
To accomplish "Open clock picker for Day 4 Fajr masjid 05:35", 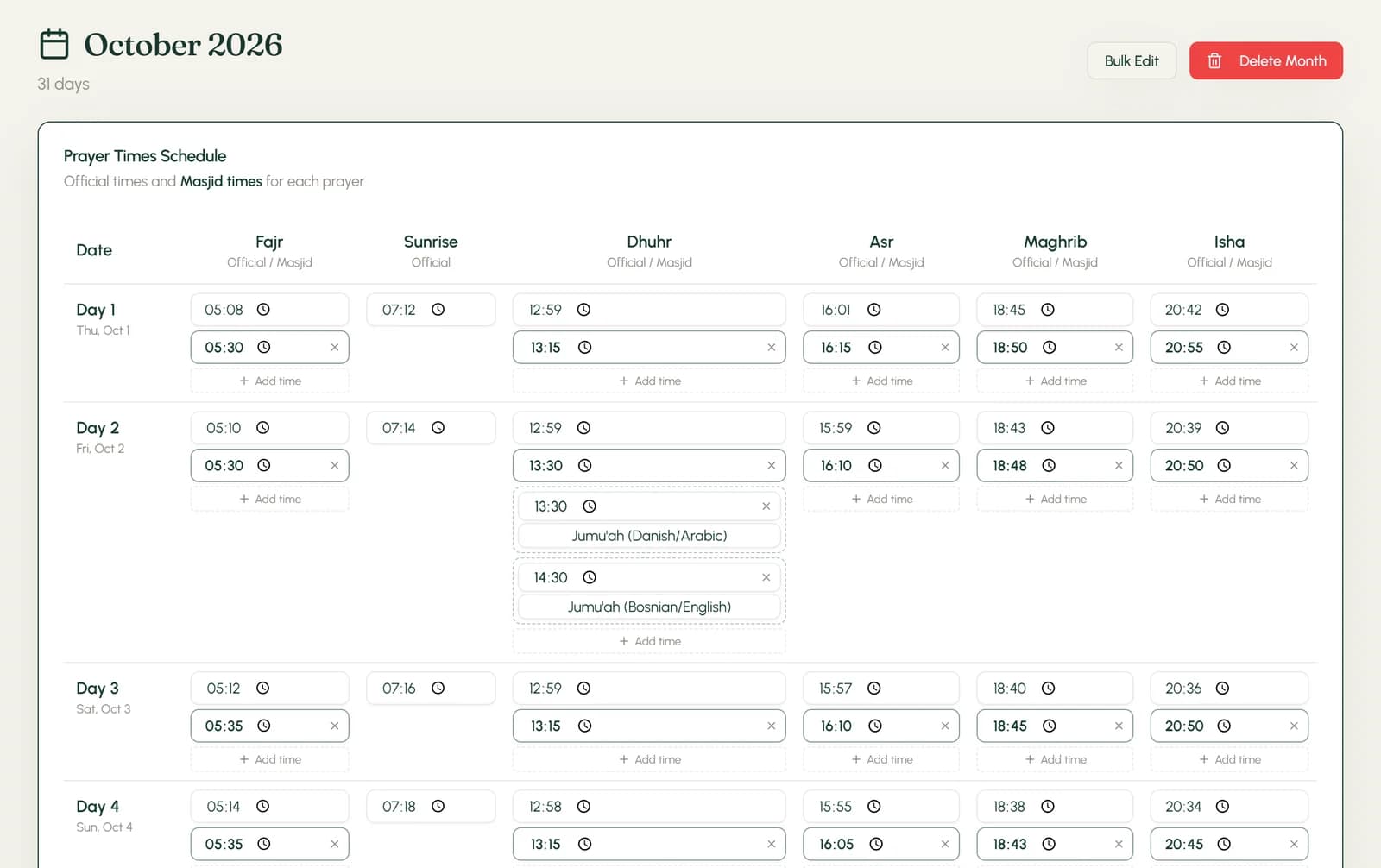I will [263, 845].
